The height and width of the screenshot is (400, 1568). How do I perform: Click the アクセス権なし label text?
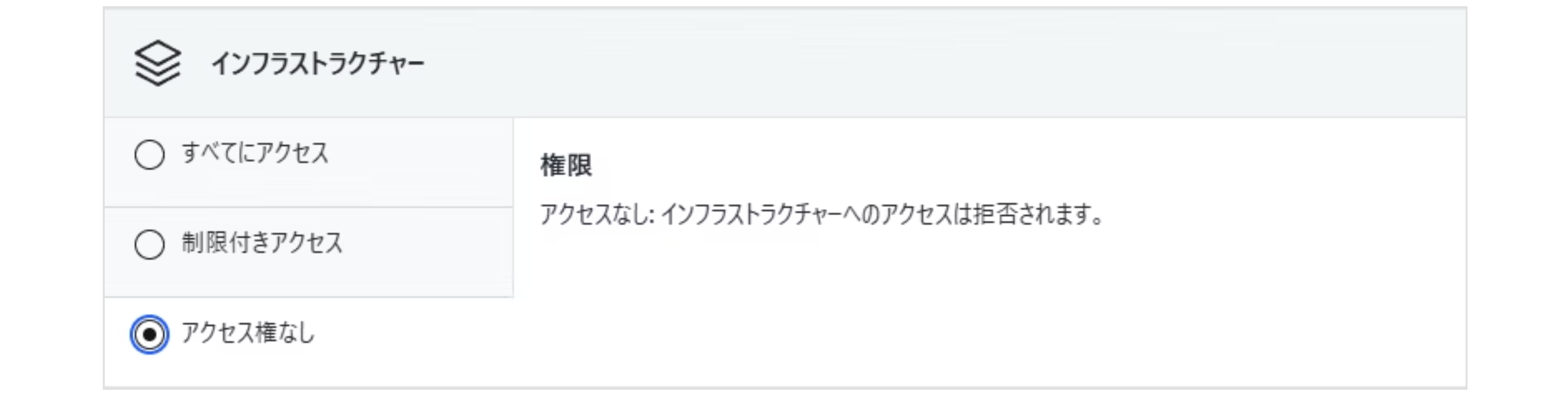[x=247, y=333]
